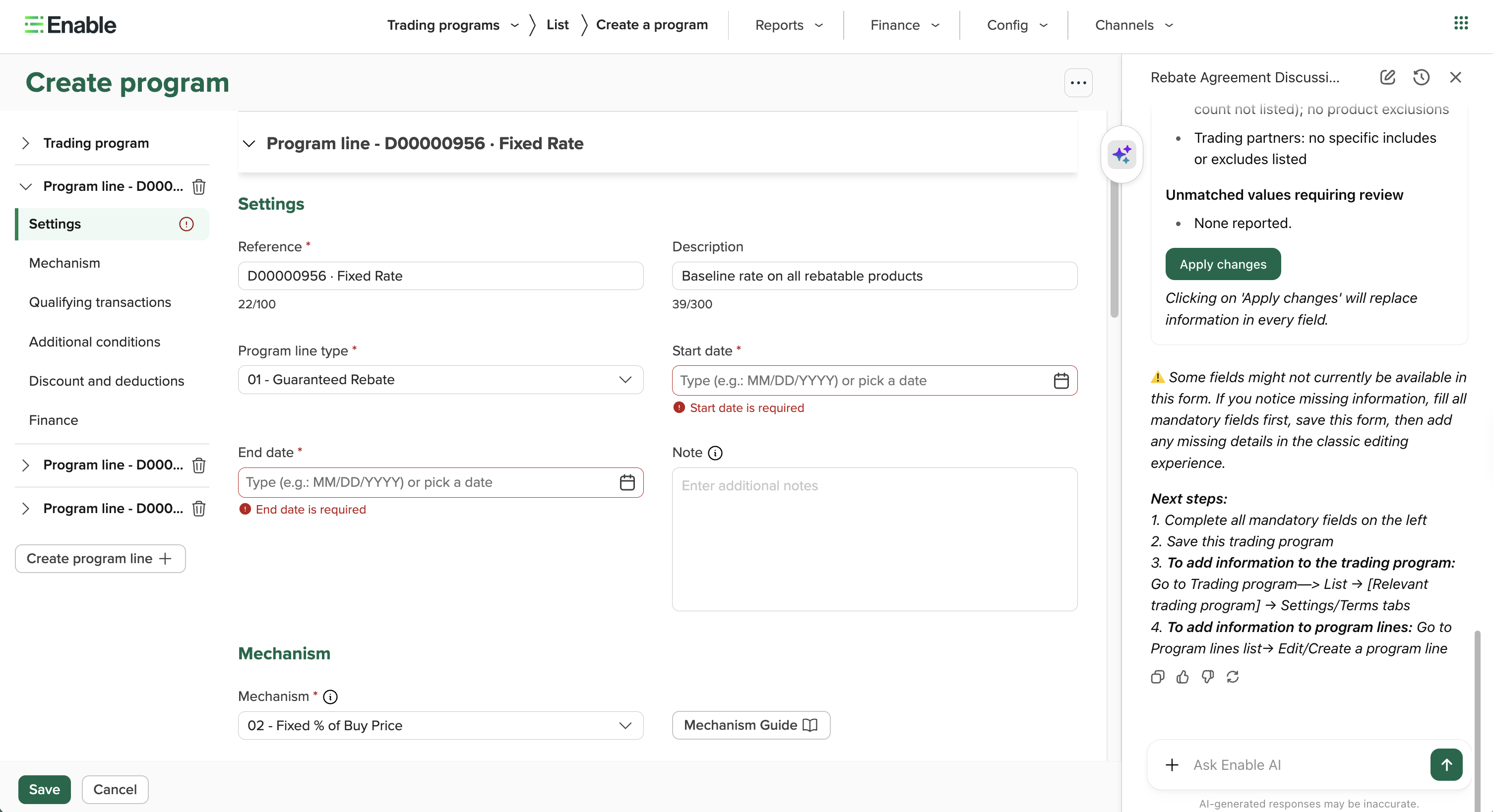Show Note field info tooltip
This screenshot has height=812, width=1493.
pyautogui.click(x=715, y=453)
